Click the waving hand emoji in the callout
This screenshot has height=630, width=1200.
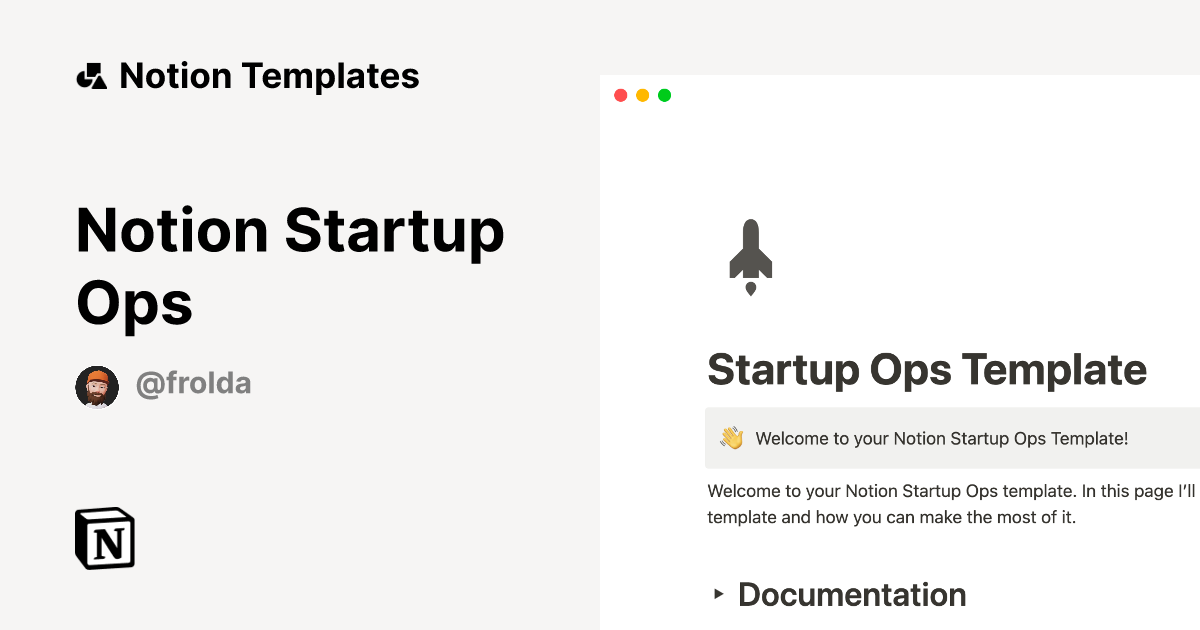point(732,438)
